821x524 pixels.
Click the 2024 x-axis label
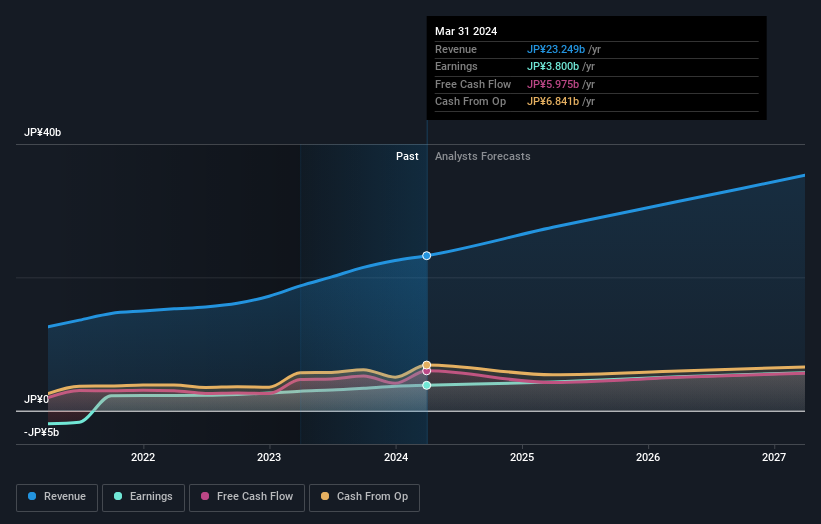tap(396, 458)
